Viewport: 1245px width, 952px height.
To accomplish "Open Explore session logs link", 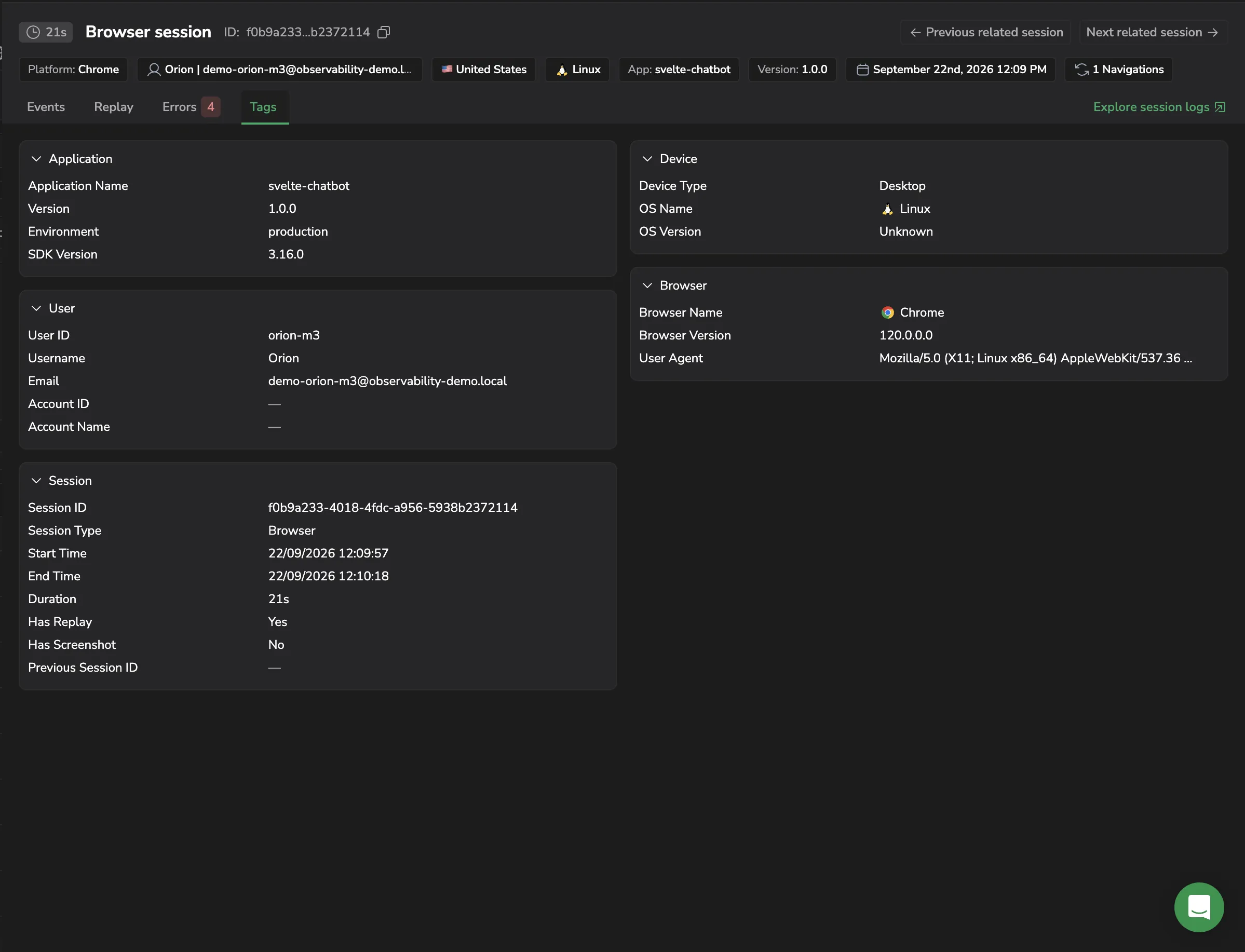I will pos(1159,107).
